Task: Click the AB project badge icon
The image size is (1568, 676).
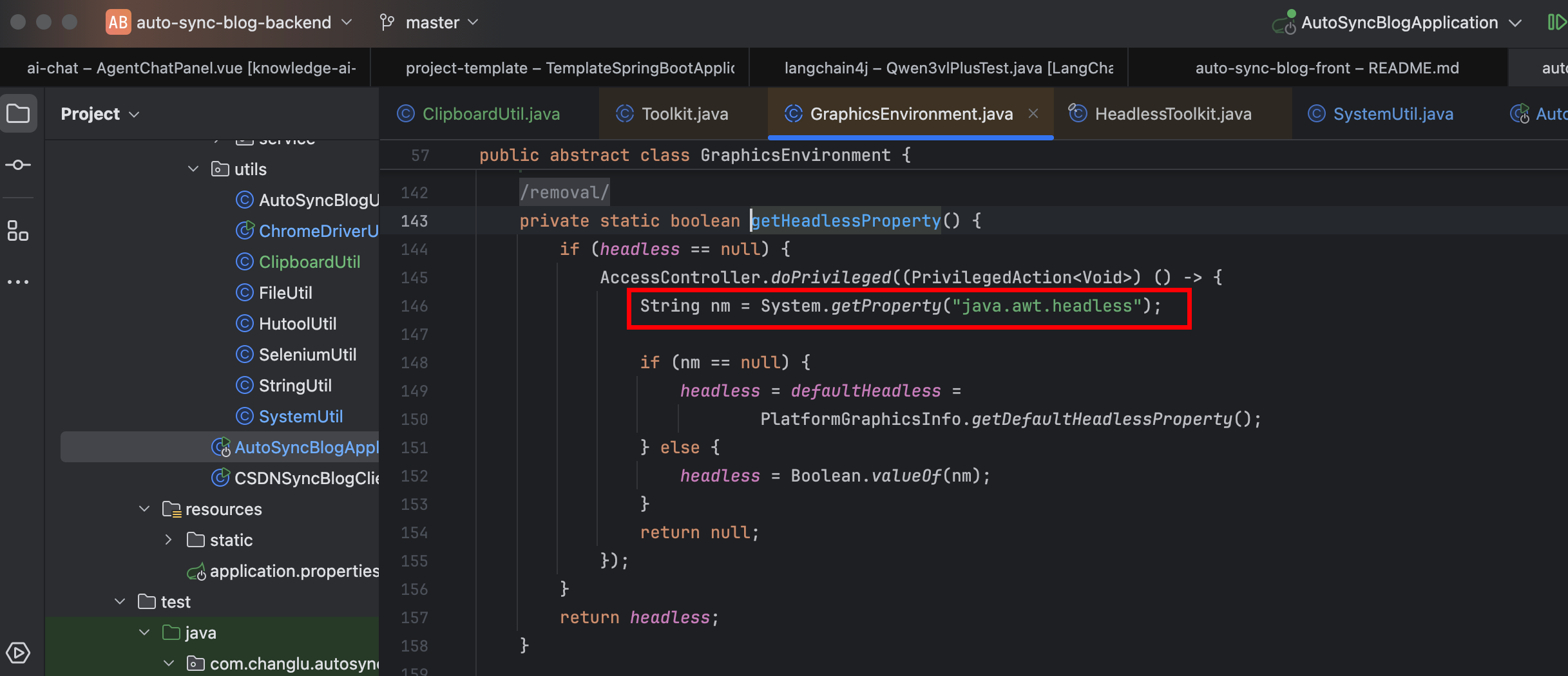Action: click(118, 23)
